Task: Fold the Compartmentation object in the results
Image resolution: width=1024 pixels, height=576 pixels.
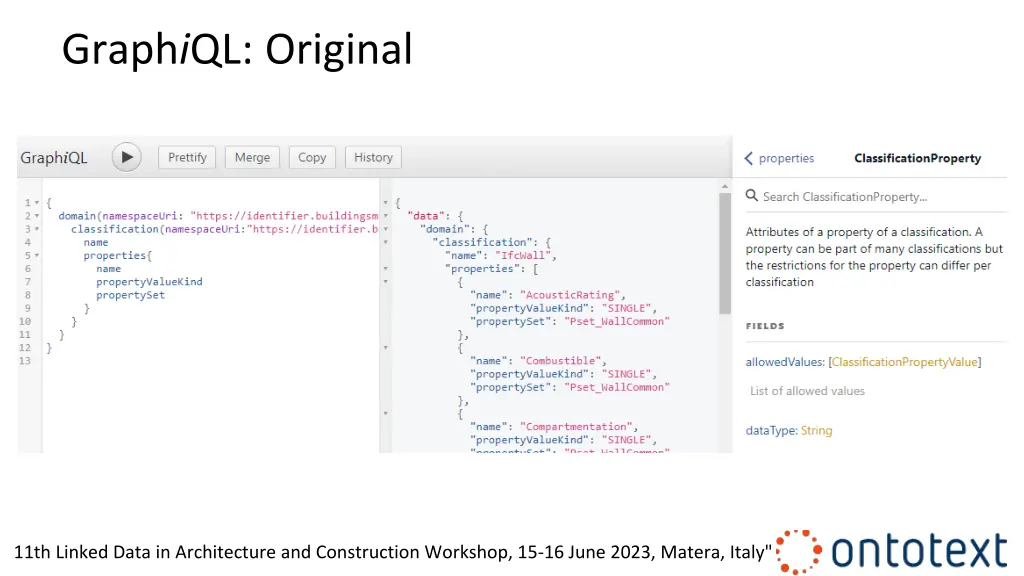Action: click(x=386, y=413)
